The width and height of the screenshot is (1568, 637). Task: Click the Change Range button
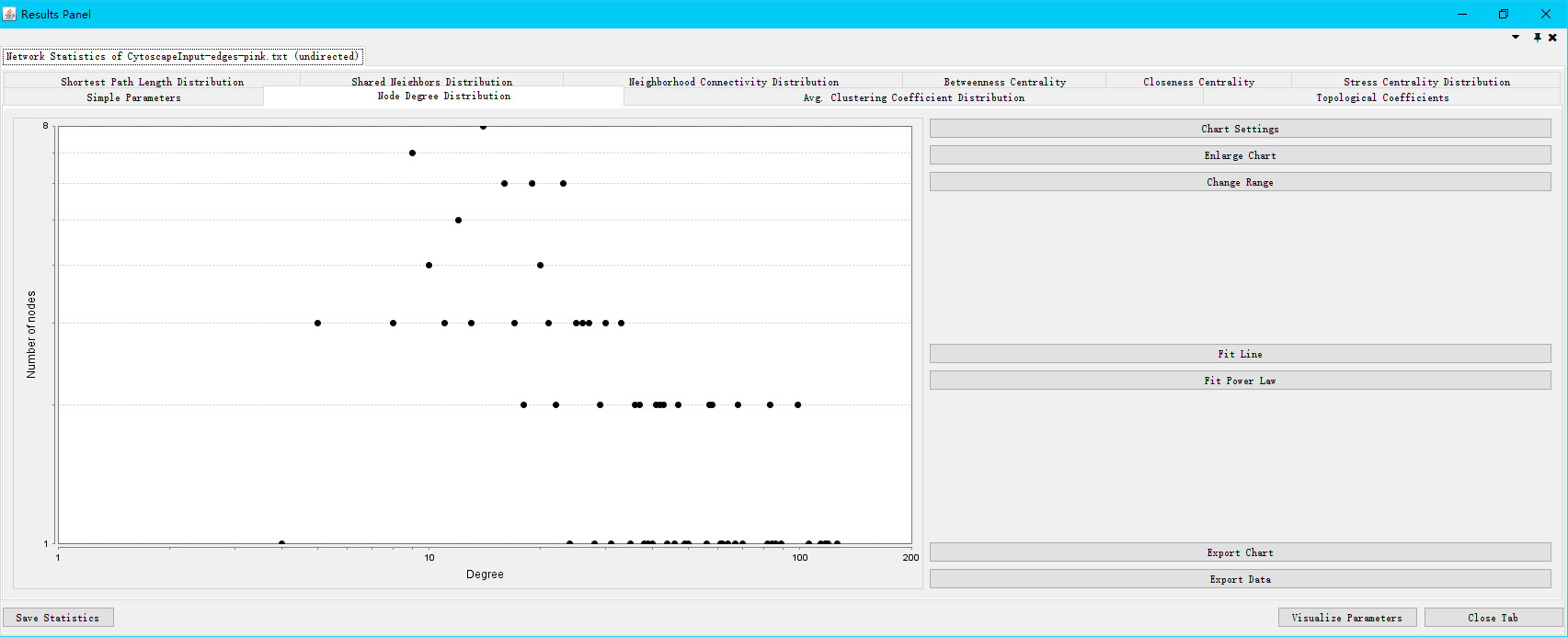coord(1240,182)
